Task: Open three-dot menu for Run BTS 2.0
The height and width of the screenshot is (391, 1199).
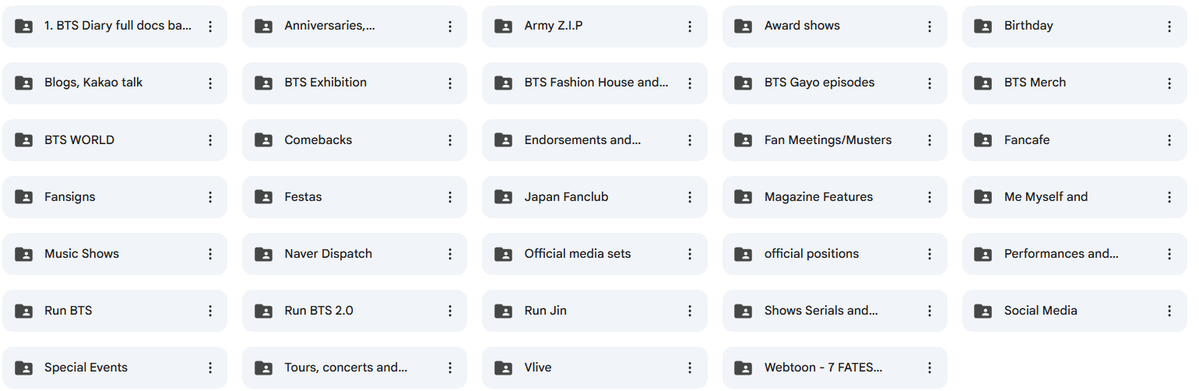Action: (x=450, y=311)
